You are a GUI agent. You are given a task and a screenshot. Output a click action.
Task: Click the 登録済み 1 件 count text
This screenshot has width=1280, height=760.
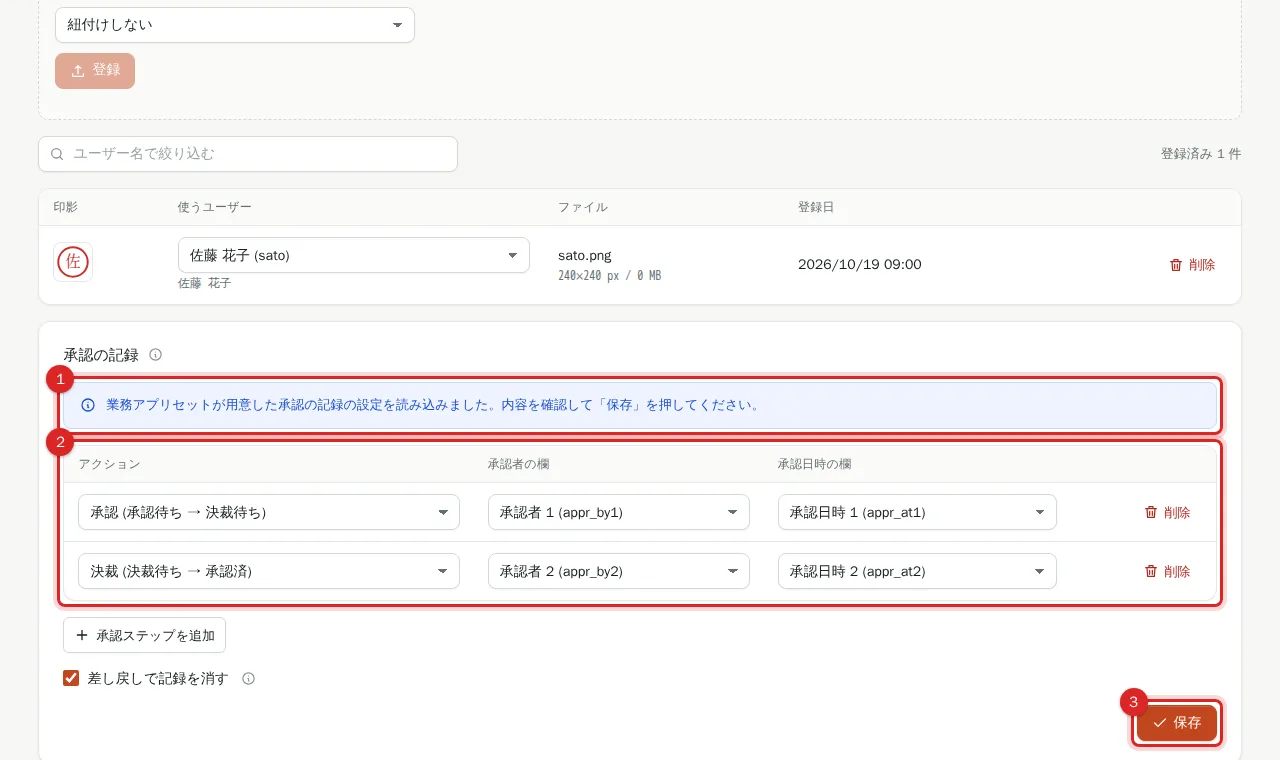pos(1201,154)
